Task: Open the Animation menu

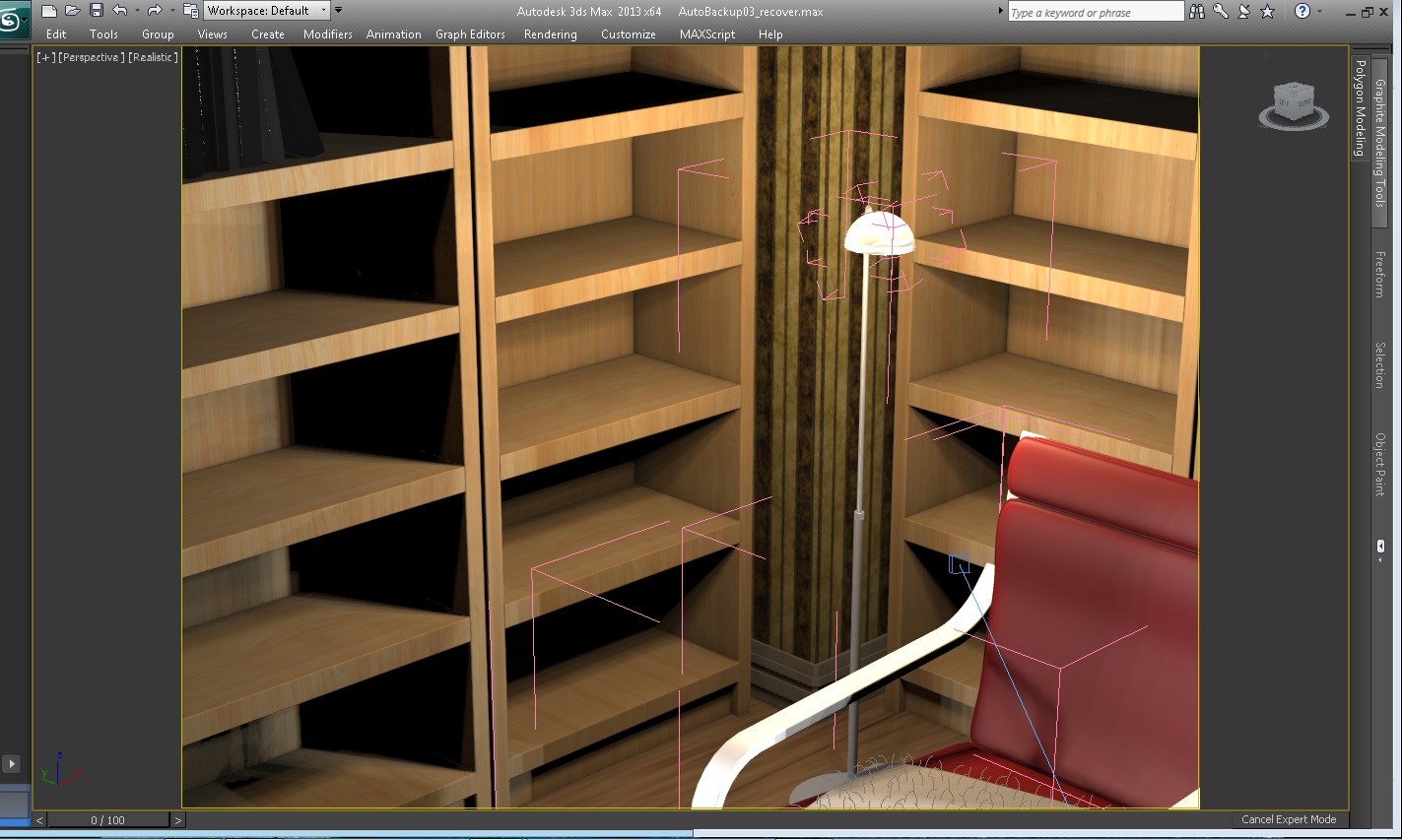Action: [x=393, y=34]
